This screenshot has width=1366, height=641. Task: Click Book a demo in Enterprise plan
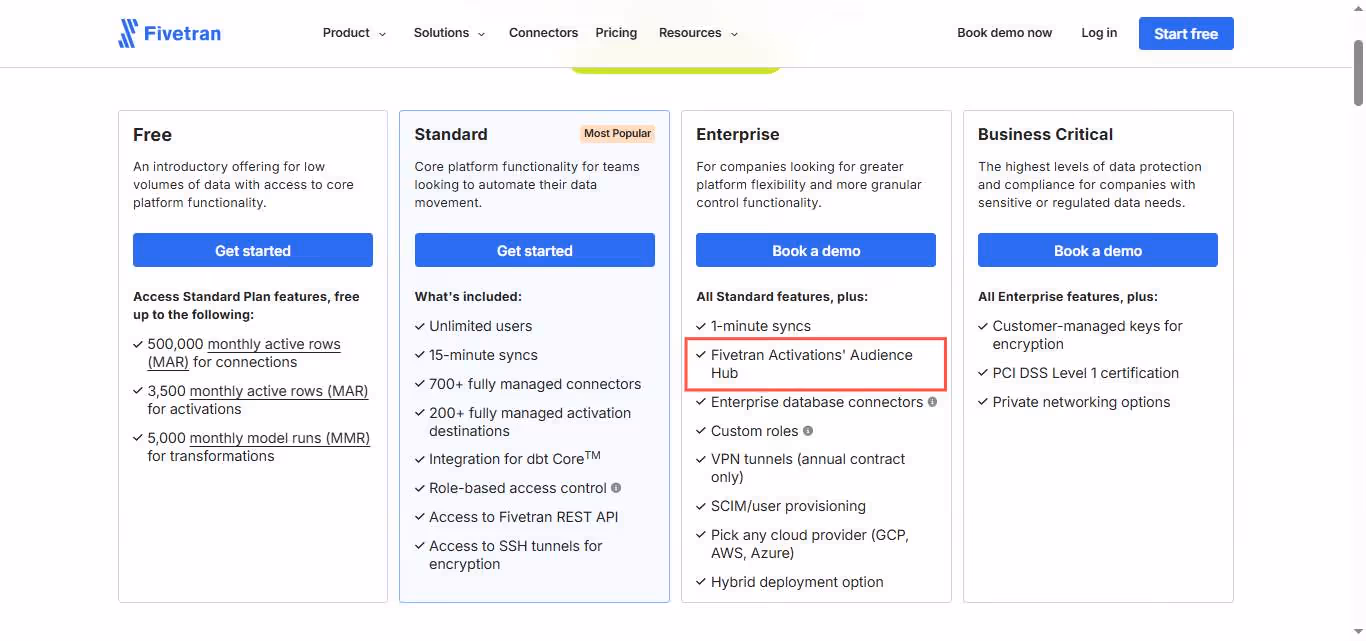click(816, 250)
